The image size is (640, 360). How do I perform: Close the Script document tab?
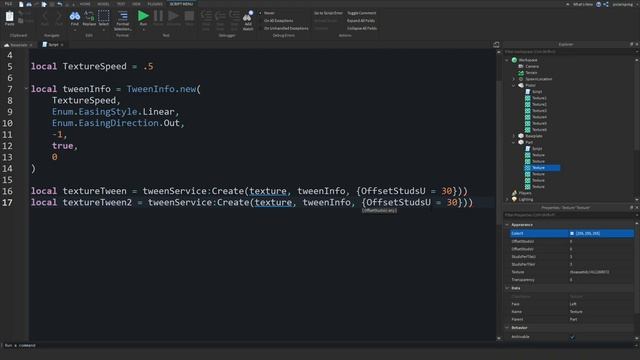(x=62, y=45)
